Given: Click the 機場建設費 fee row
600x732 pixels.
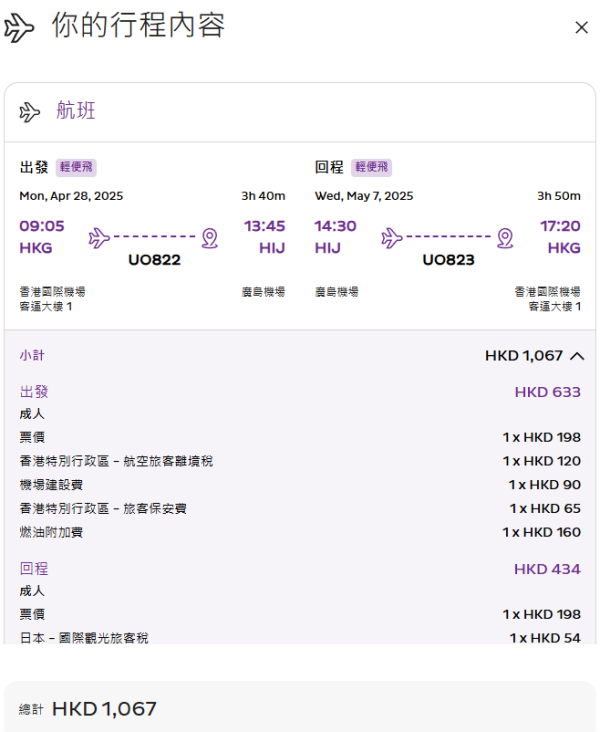Looking at the screenshot, I should coord(300,485).
